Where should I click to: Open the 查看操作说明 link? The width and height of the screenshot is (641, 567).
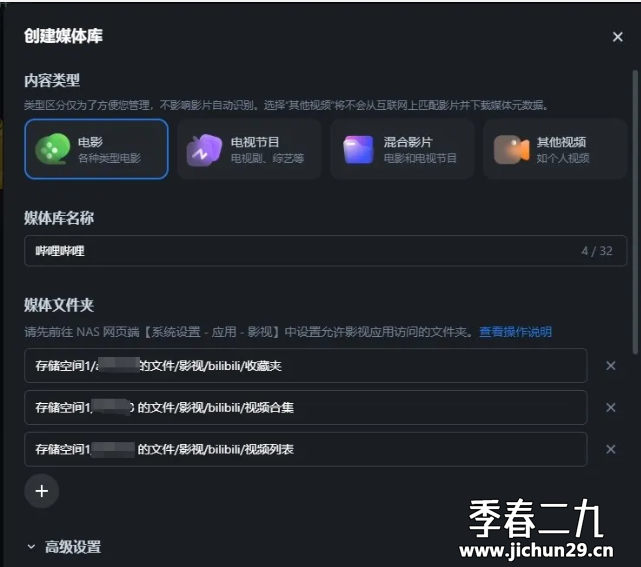pos(515,332)
